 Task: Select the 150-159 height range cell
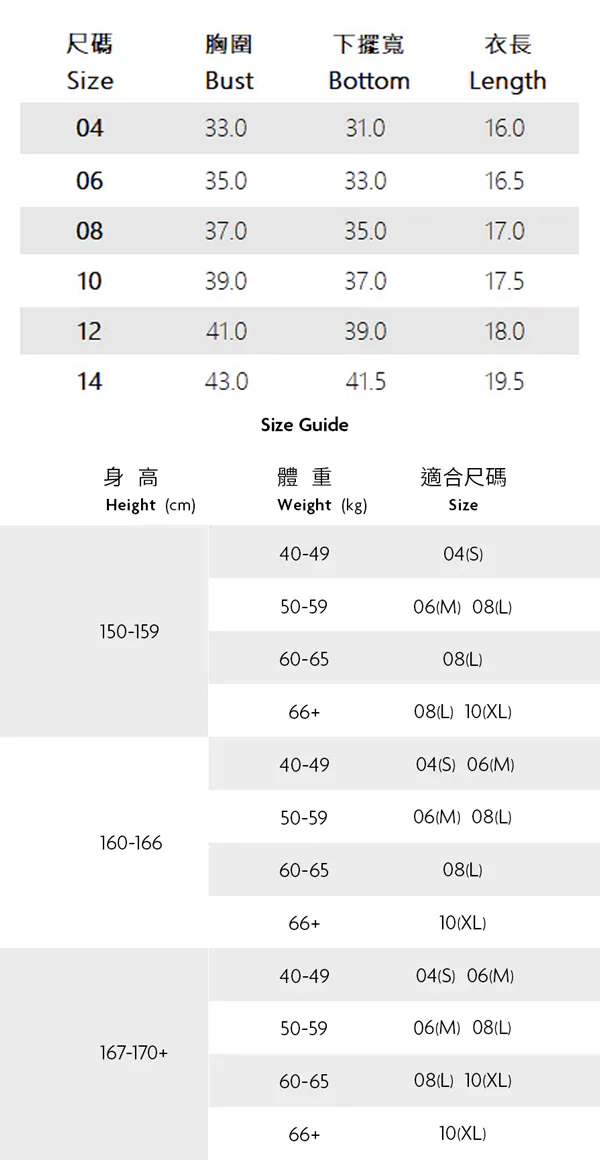coord(129,632)
